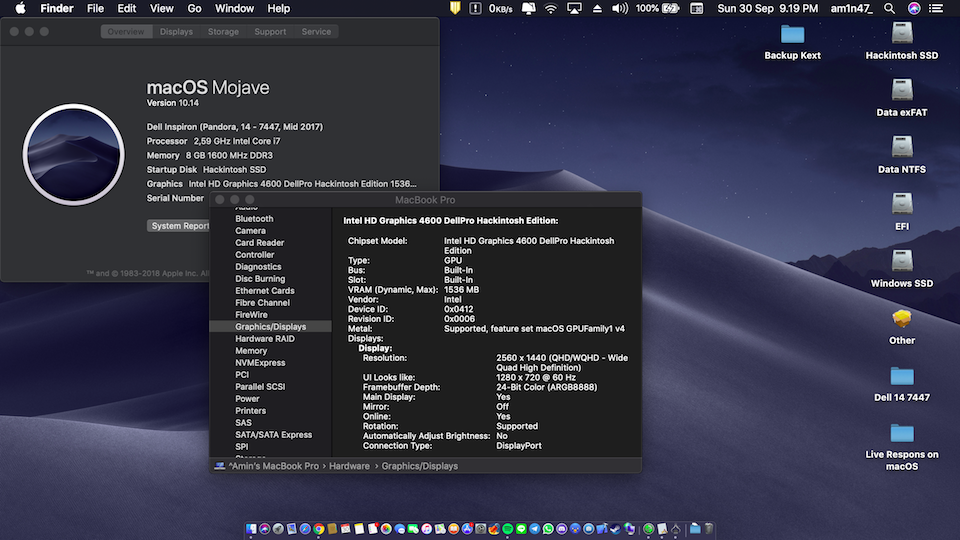Switch to the Displays tab
The image size is (960, 540).
coord(176,32)
